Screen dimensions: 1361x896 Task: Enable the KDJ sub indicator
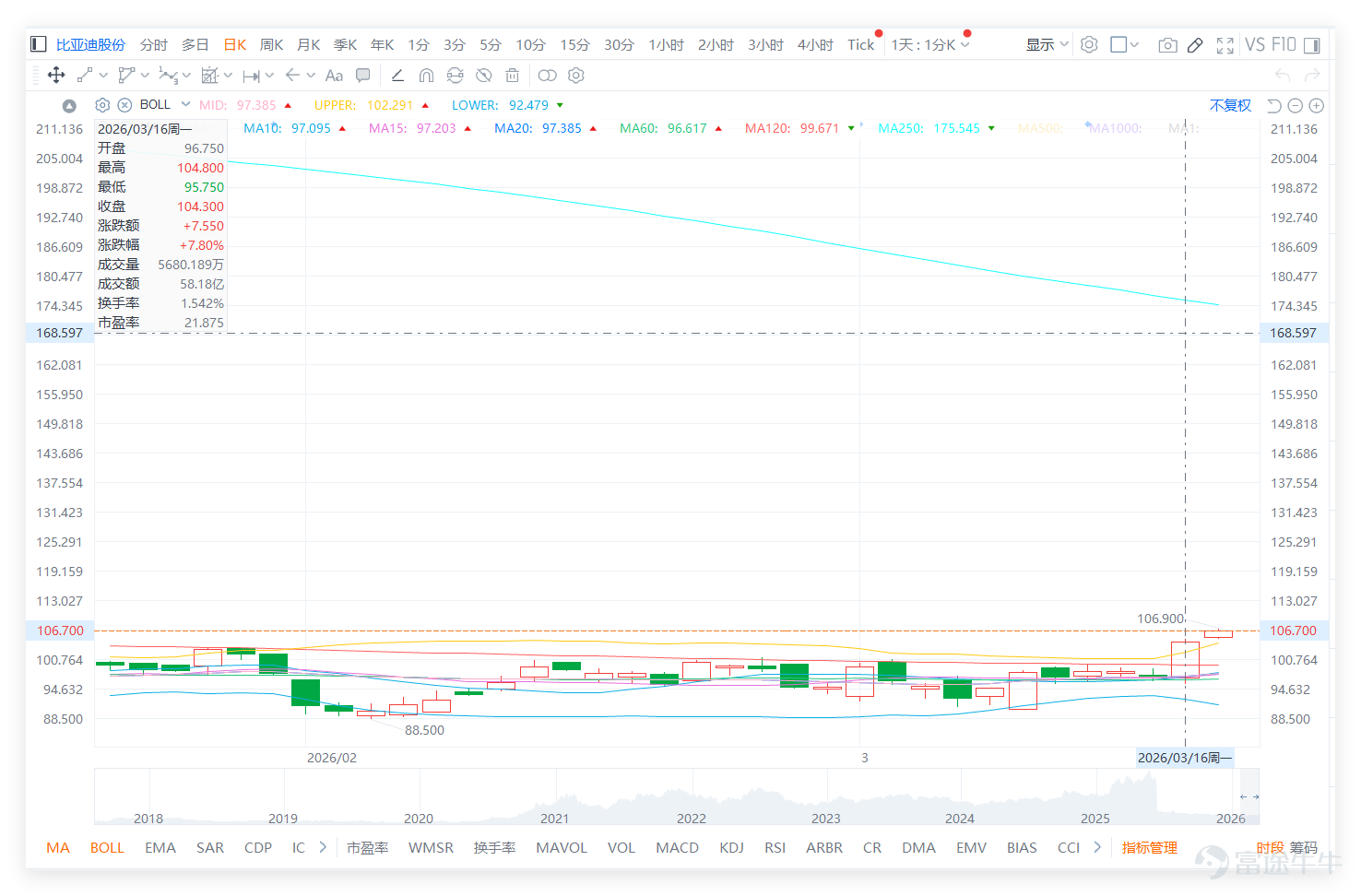tap(731, 847)
